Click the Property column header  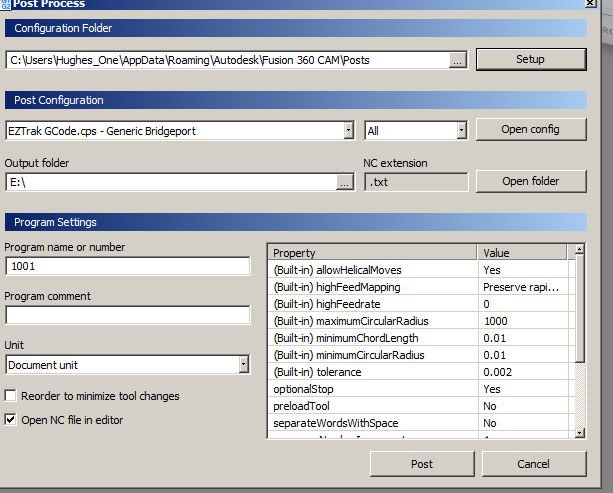click(x=372, y=253)
